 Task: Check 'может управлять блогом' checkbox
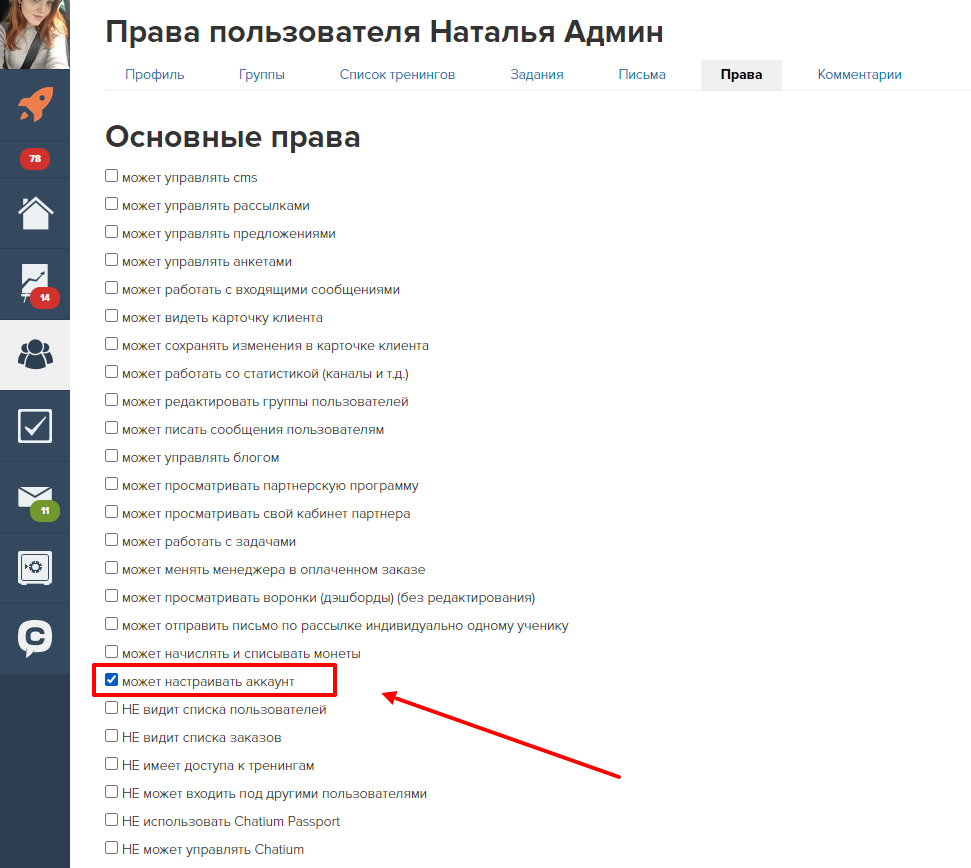tap(111, 456)
